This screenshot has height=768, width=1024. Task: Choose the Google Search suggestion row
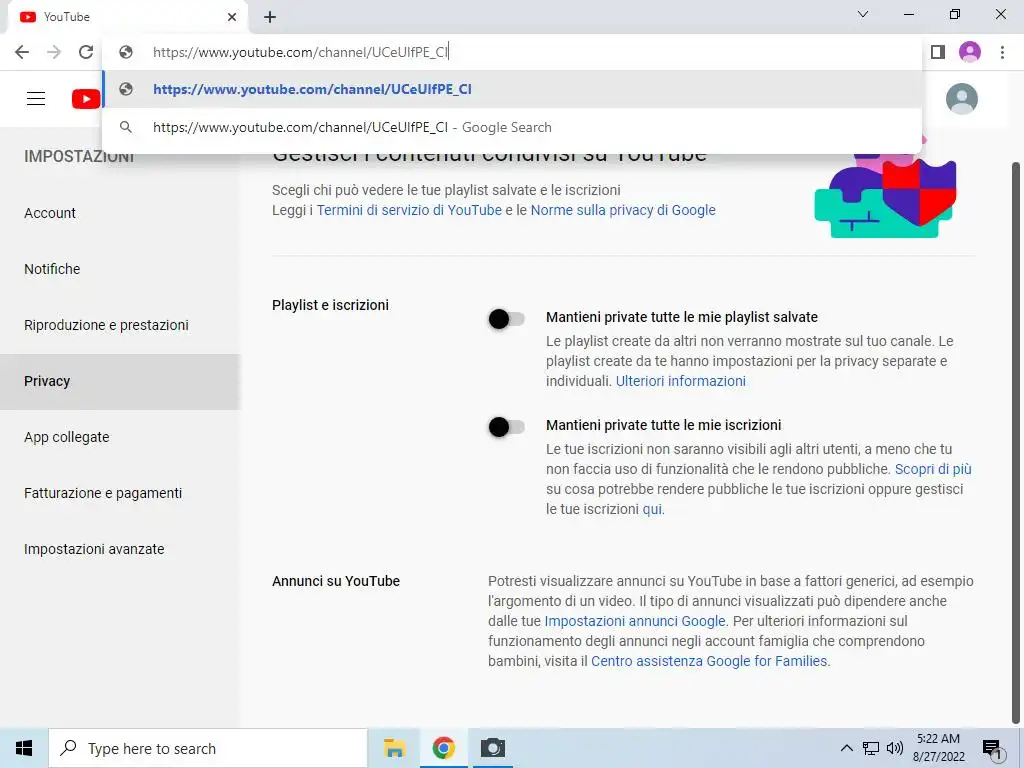pyautogui.click(x=512, y=127)
